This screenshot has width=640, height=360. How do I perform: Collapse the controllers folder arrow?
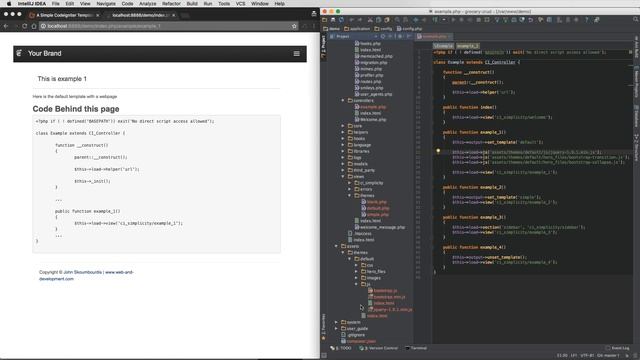click(x=343, y=100)
